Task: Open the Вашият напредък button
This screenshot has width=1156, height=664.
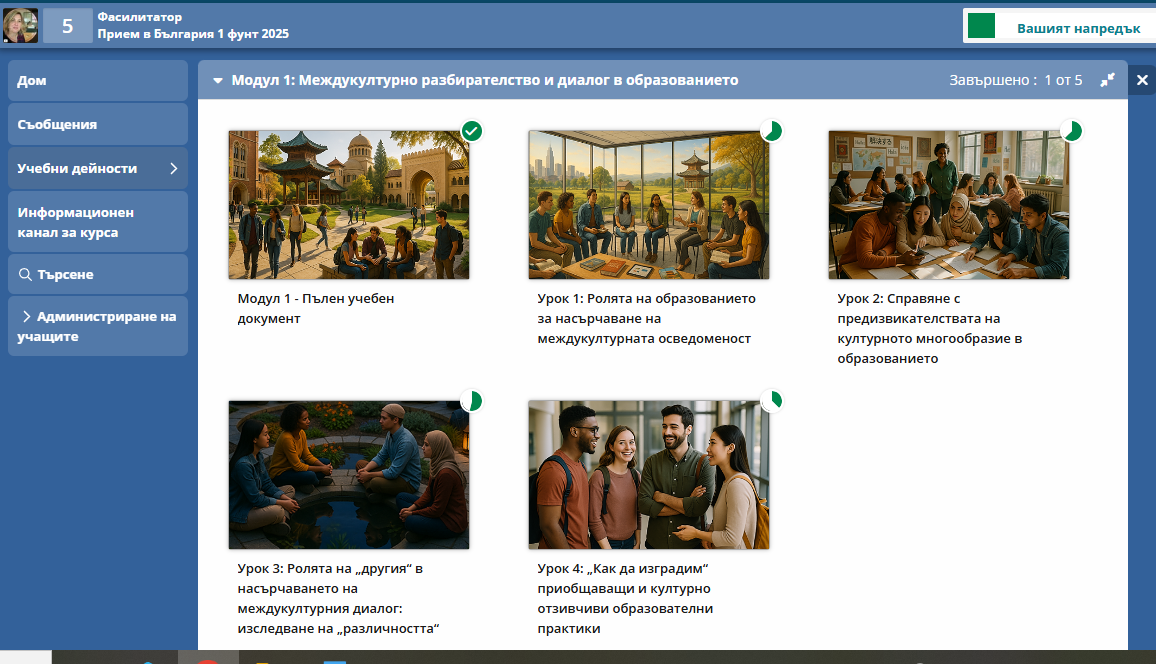Action: tap(1058, 28)
